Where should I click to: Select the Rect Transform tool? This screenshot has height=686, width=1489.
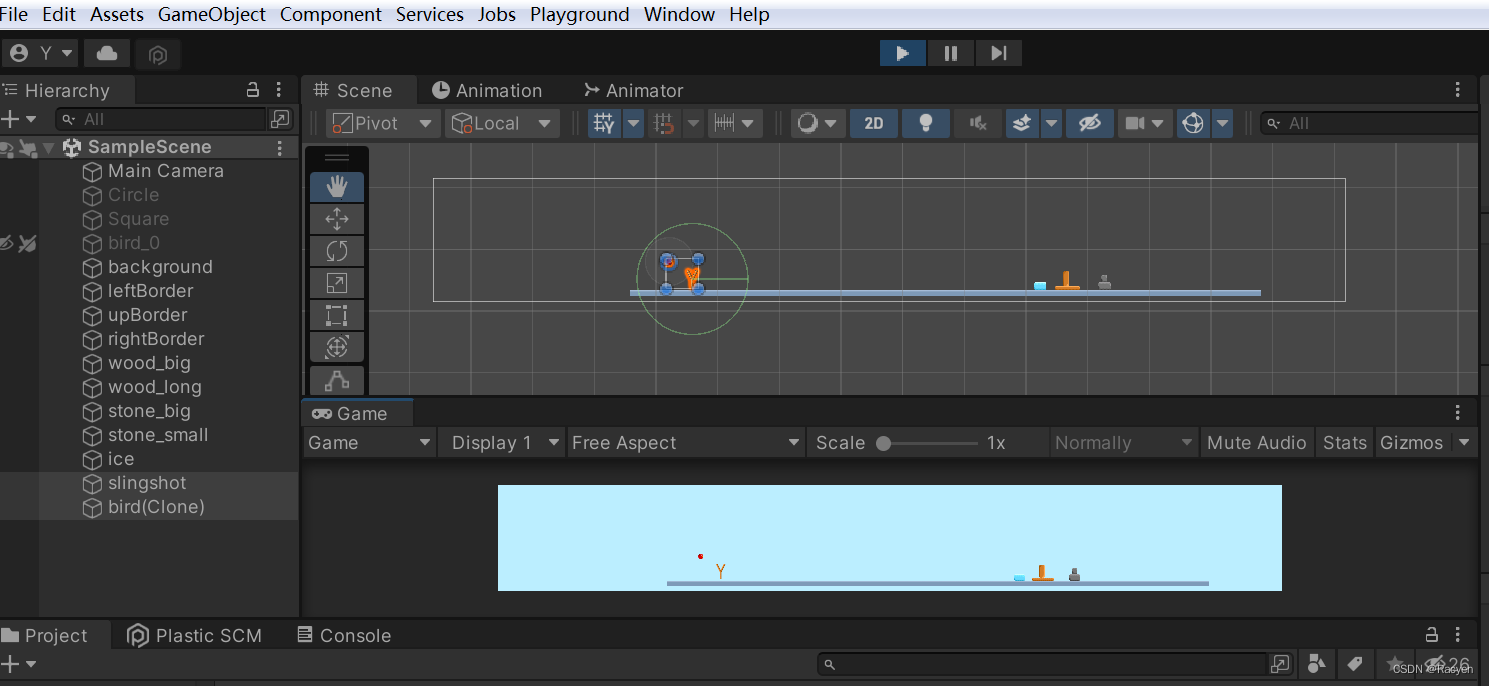337,314
